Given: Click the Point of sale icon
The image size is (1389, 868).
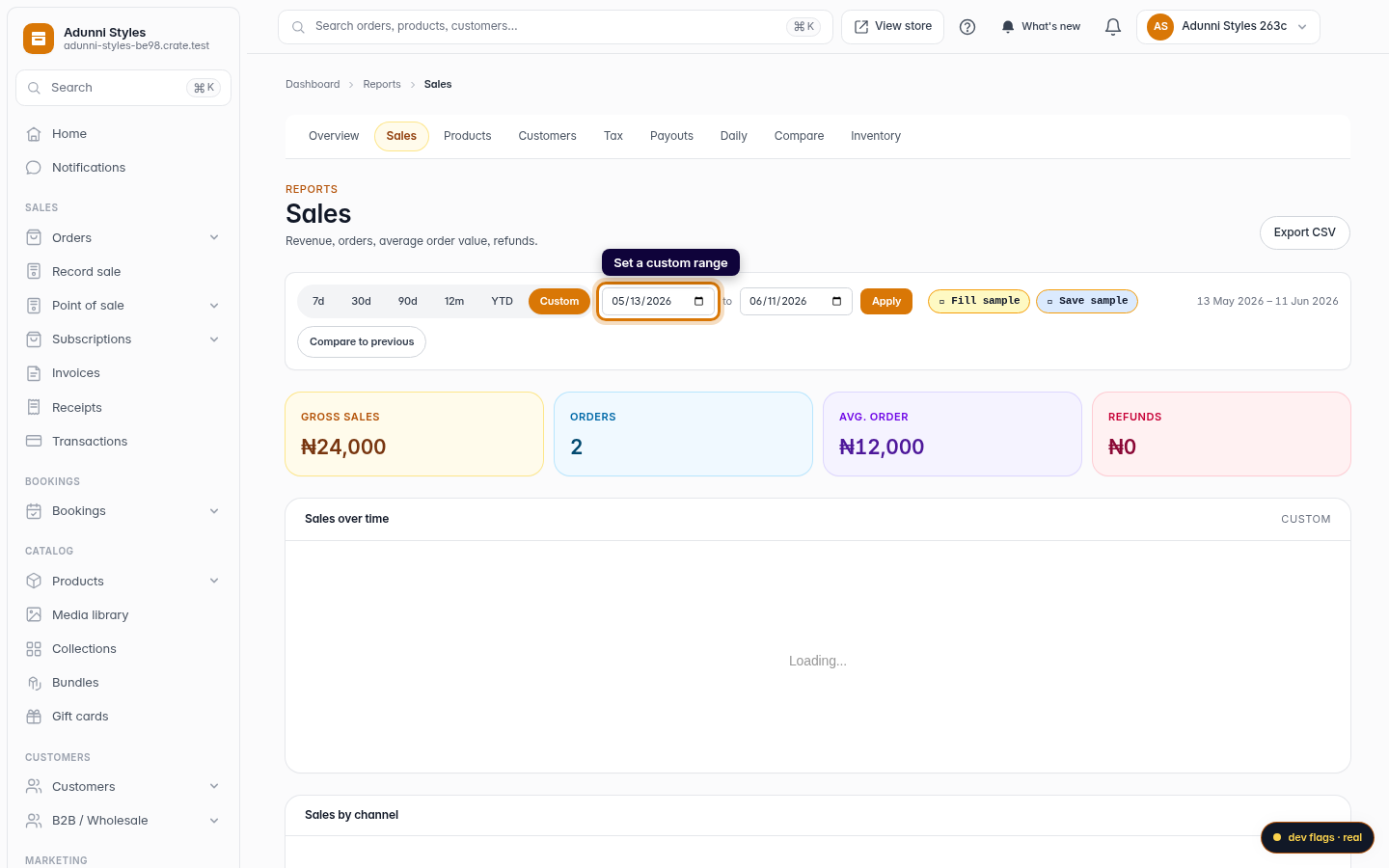Looking at the screenshot, I should (34, 306).
